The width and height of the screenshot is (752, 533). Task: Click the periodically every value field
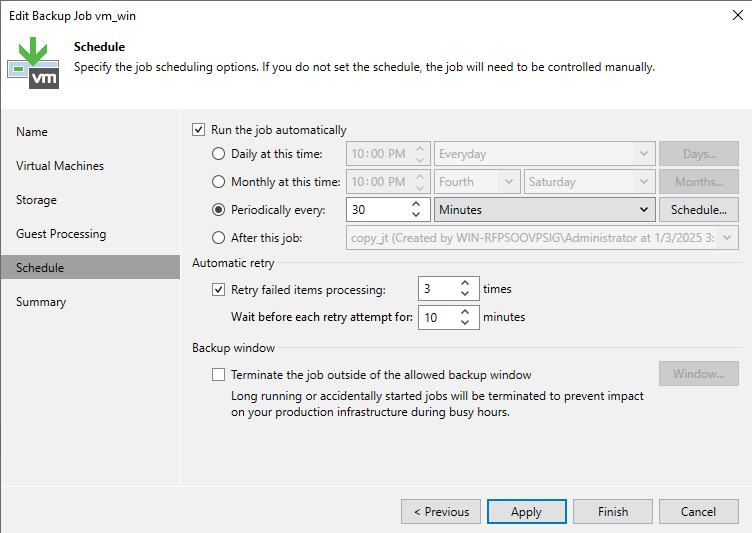tap(376, 210)
